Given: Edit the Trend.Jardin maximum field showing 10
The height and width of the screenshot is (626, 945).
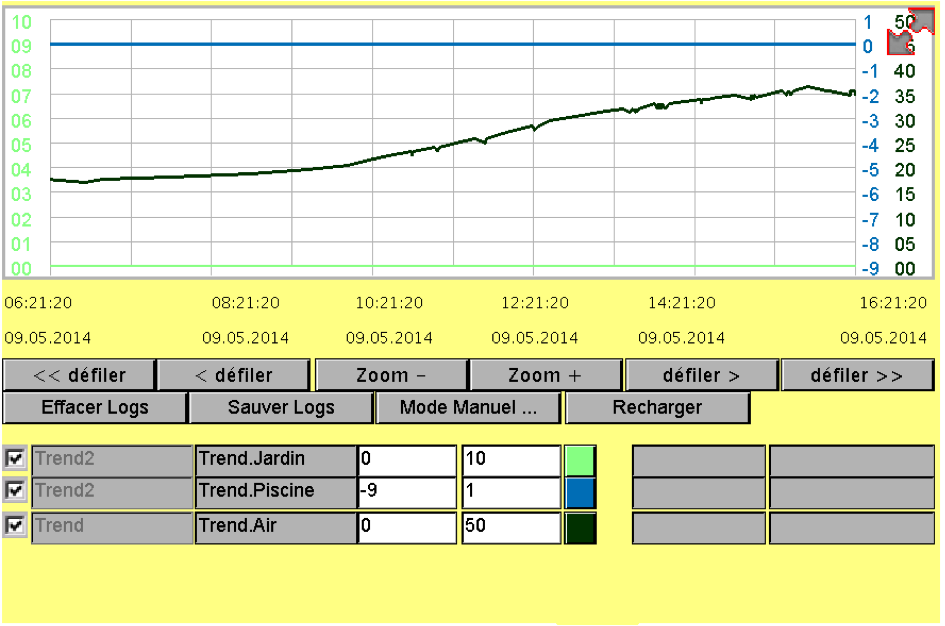Looking at the screenshot, I should tap(510, 460).
